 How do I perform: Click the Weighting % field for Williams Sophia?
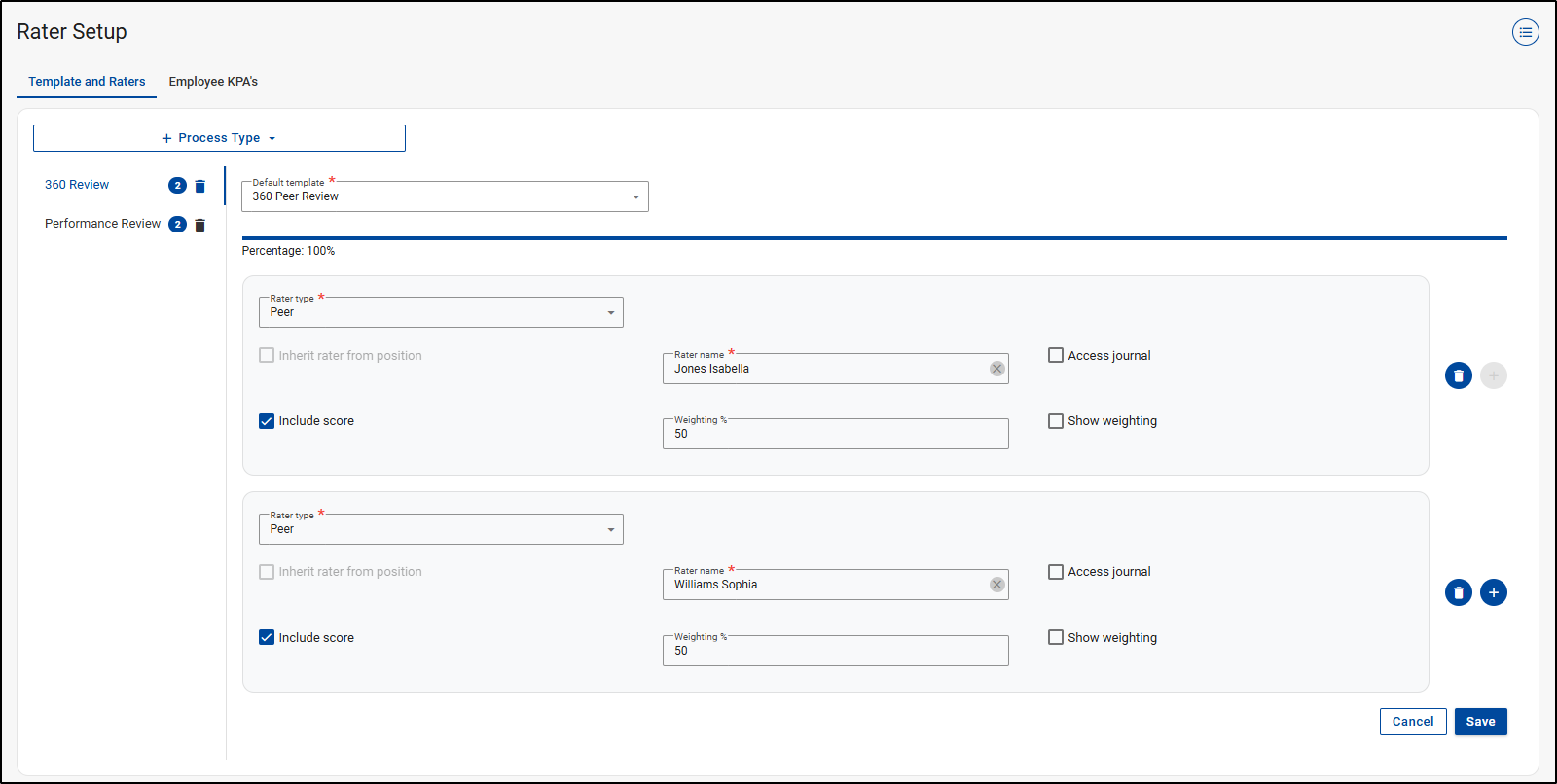(835, 651)
